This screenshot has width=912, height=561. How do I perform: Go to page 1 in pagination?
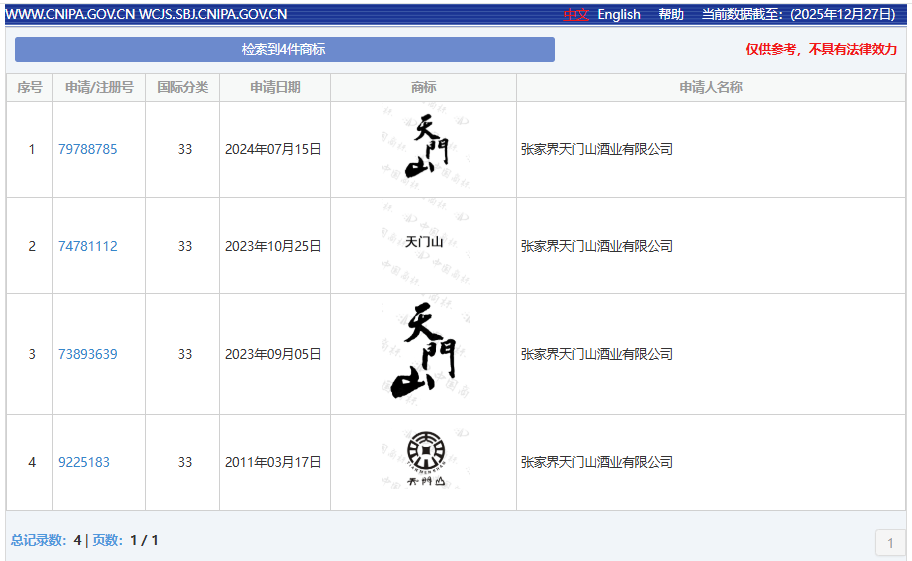pyautogui.click(x=890, y=542)
